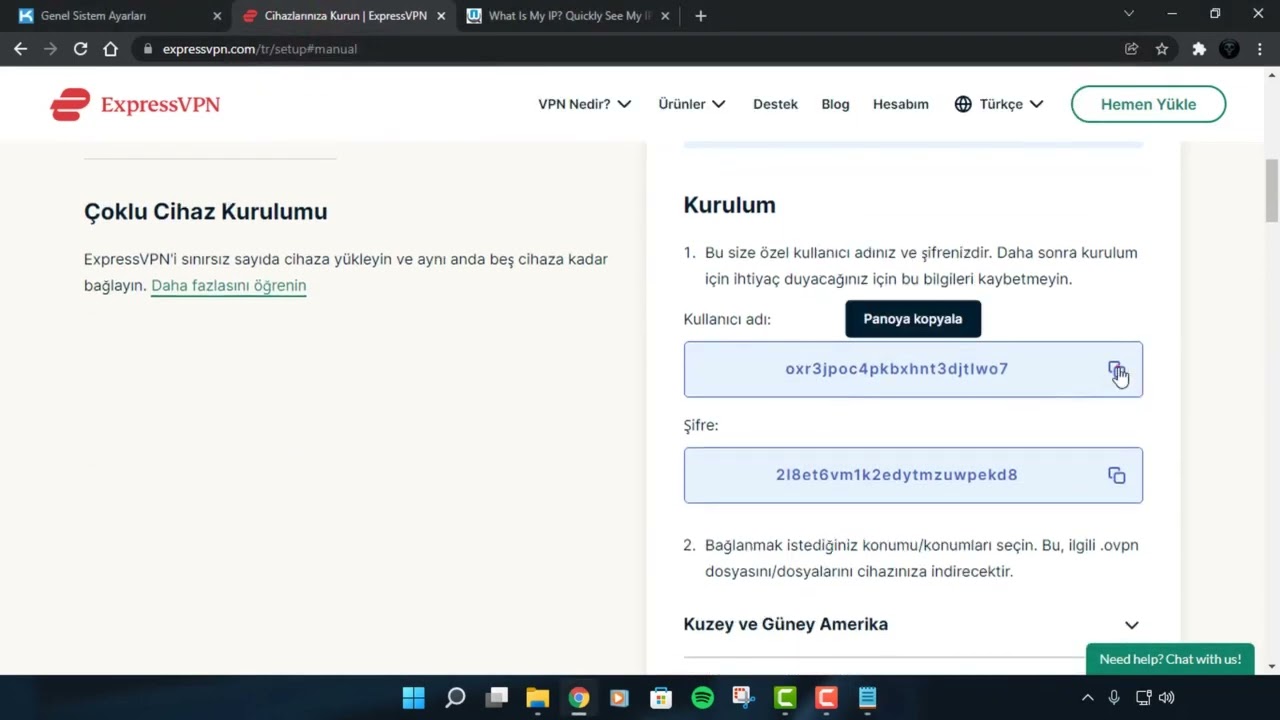Open network settings from the tray
This screenshot has height=720, width=1280.
(x=1143, y=698)
